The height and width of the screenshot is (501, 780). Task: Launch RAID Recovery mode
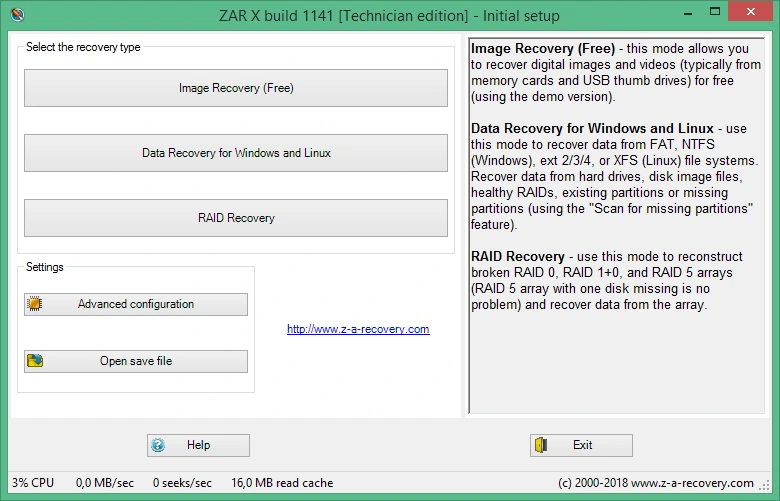click(x=236, y=218)
